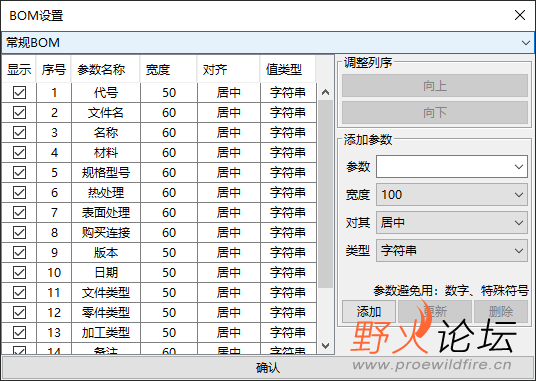Viewport: 536px width, 381px height.
Task: Toggle display checkbox for 材料 row
Action: click(x=19, y=152)
